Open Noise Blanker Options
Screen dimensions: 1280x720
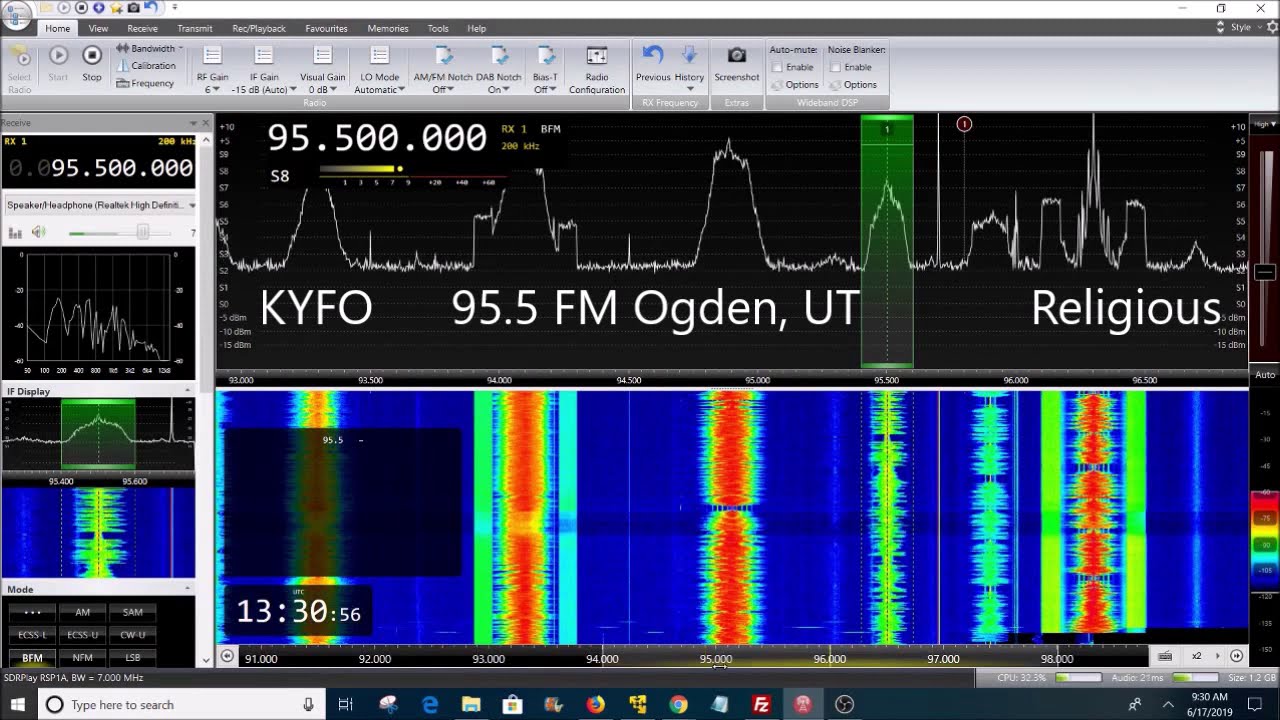(x=853, y=85)
